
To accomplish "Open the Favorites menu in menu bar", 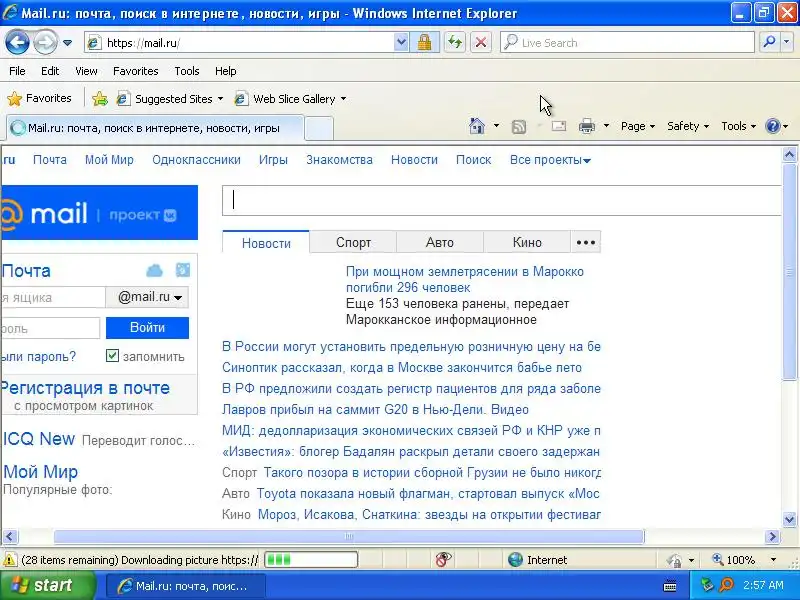I will coord(136,71).
